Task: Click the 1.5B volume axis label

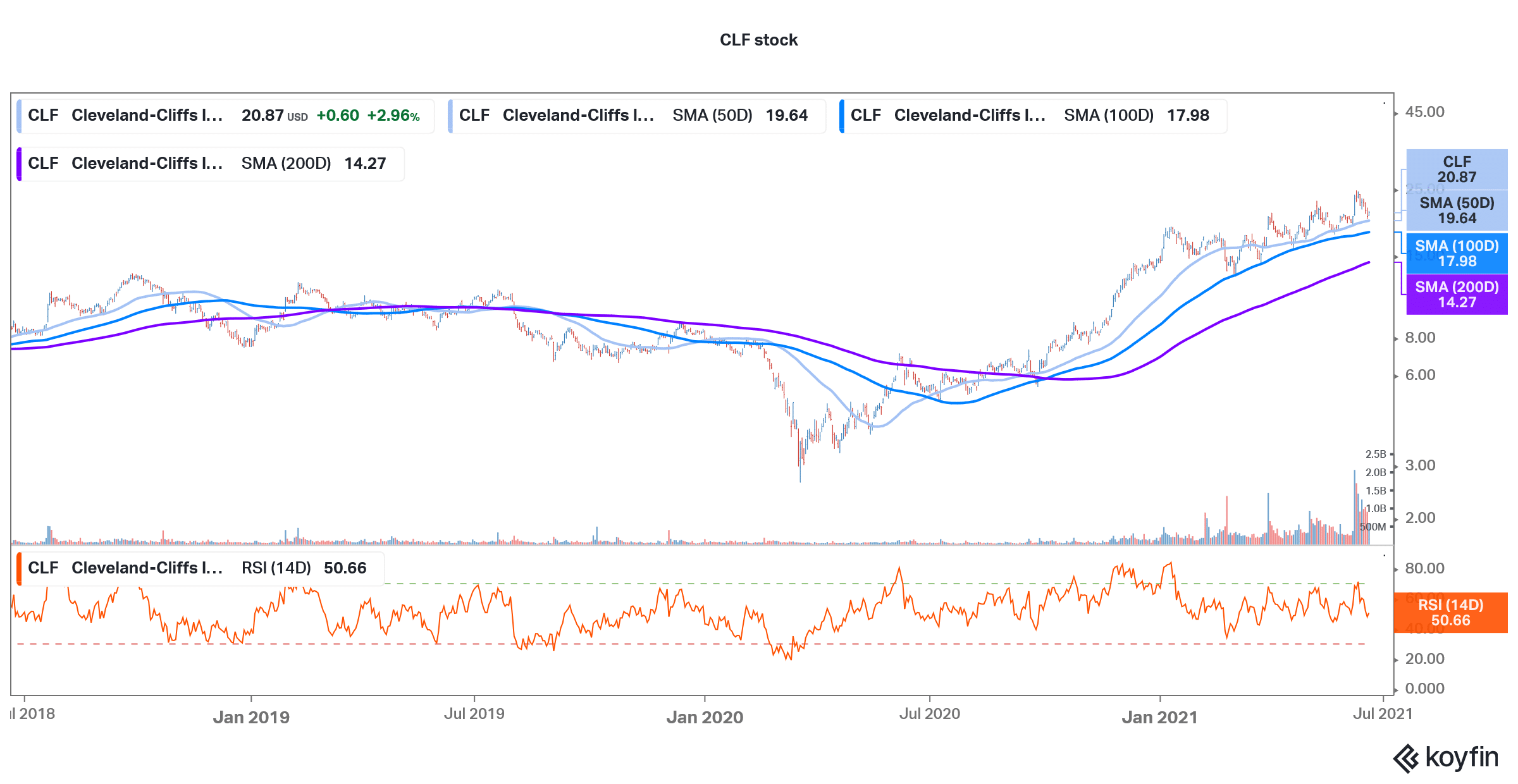Action: tap(1376, 491)
